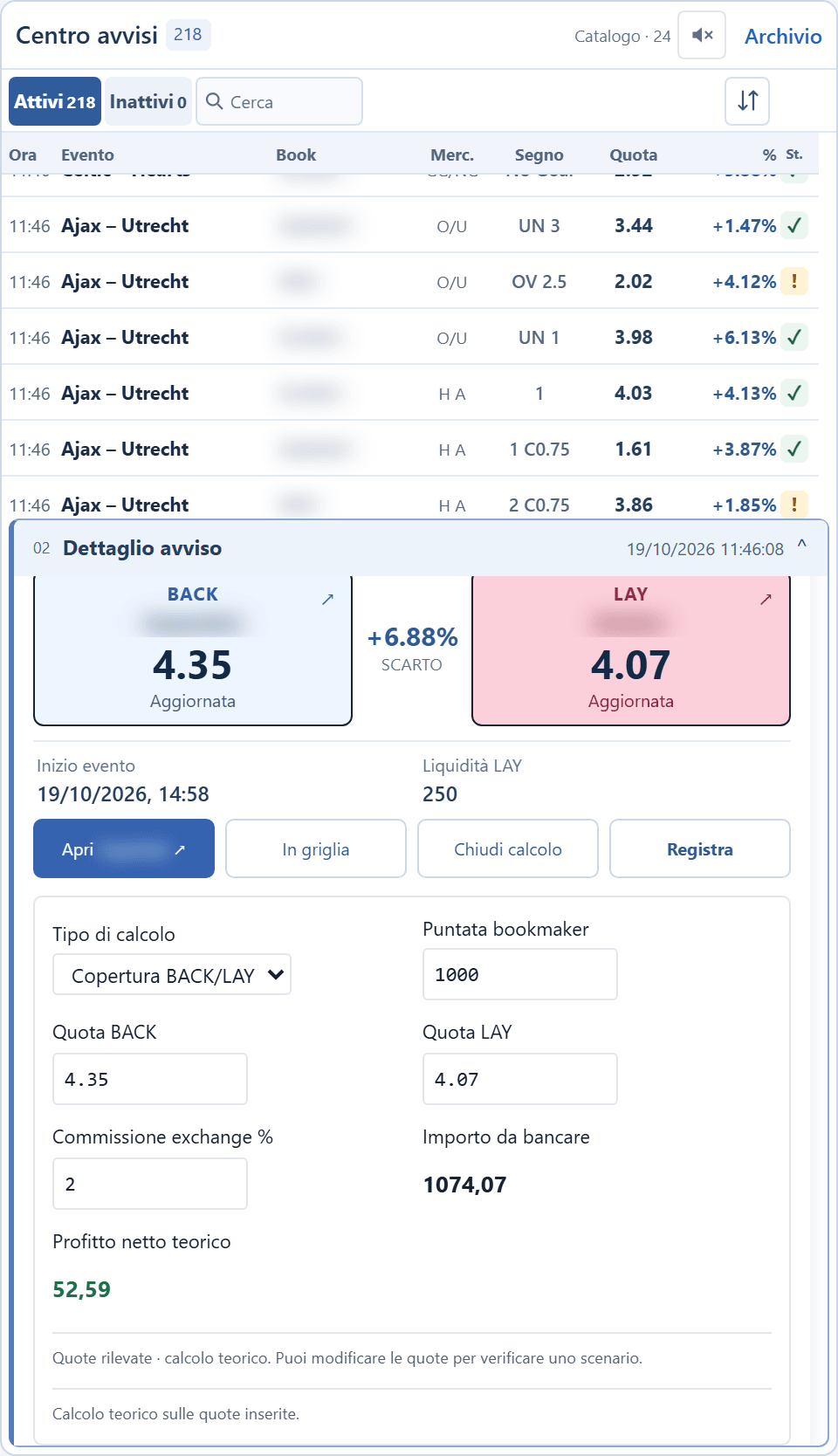Click the Catalogo · 24 label
838x1456 pixels.
(622, 36)
